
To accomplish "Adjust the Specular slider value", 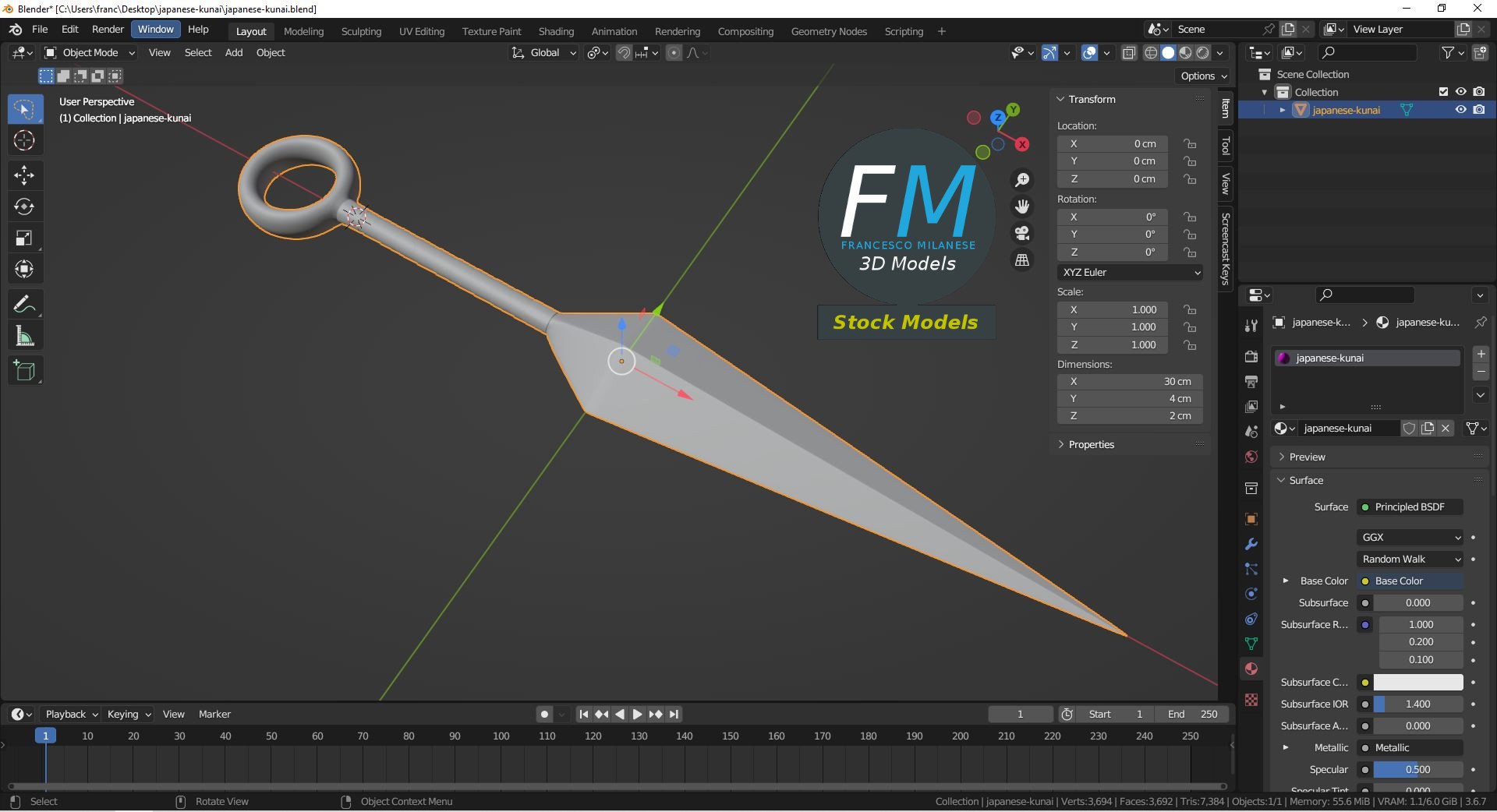I will [x=1417, y=769].
